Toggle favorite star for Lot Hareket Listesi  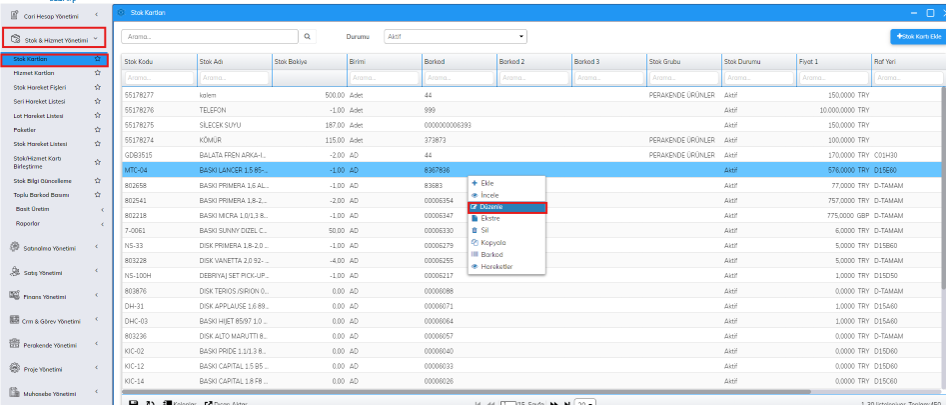point(97,116)
